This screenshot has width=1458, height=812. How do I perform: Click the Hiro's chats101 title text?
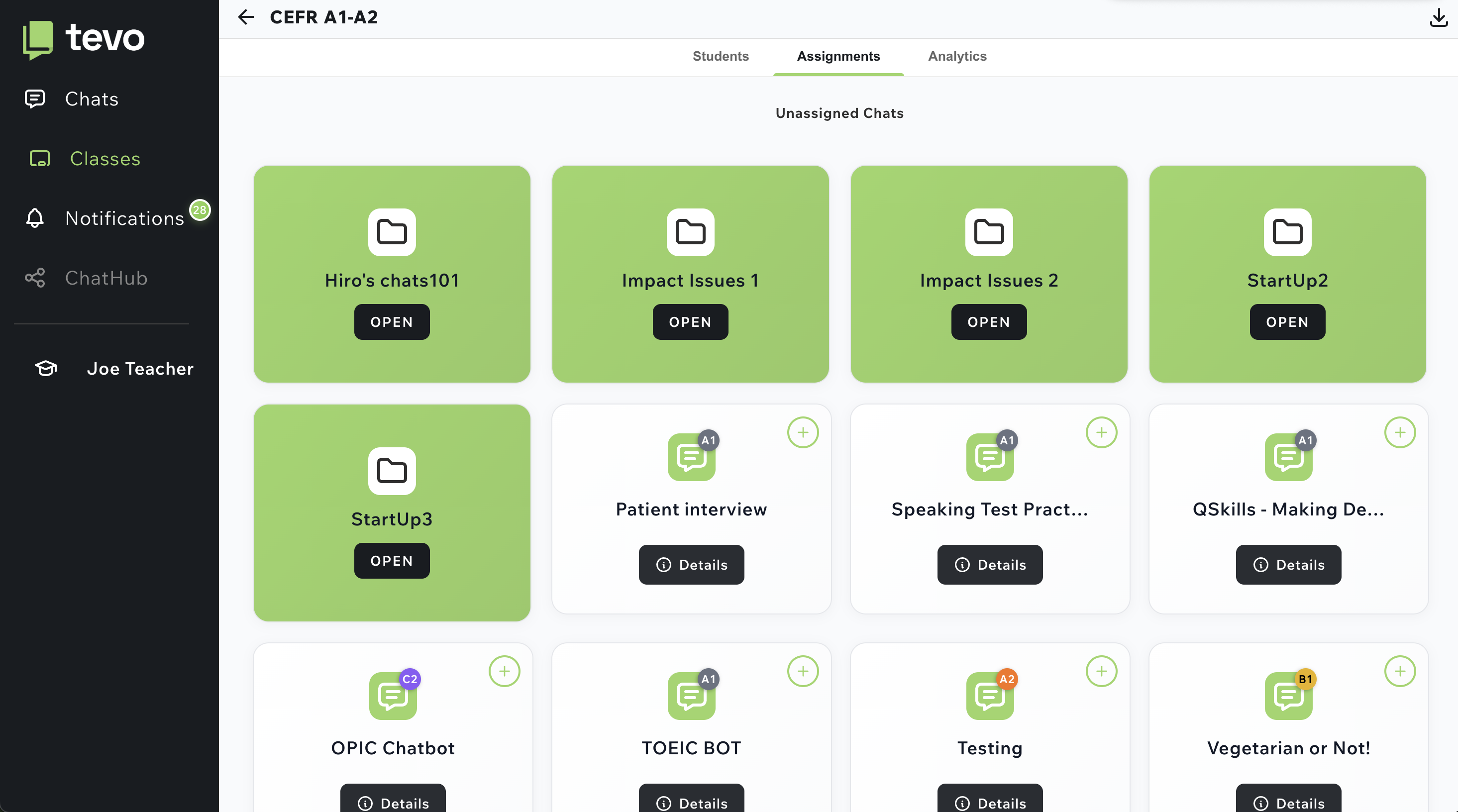[x=392, y=280]
